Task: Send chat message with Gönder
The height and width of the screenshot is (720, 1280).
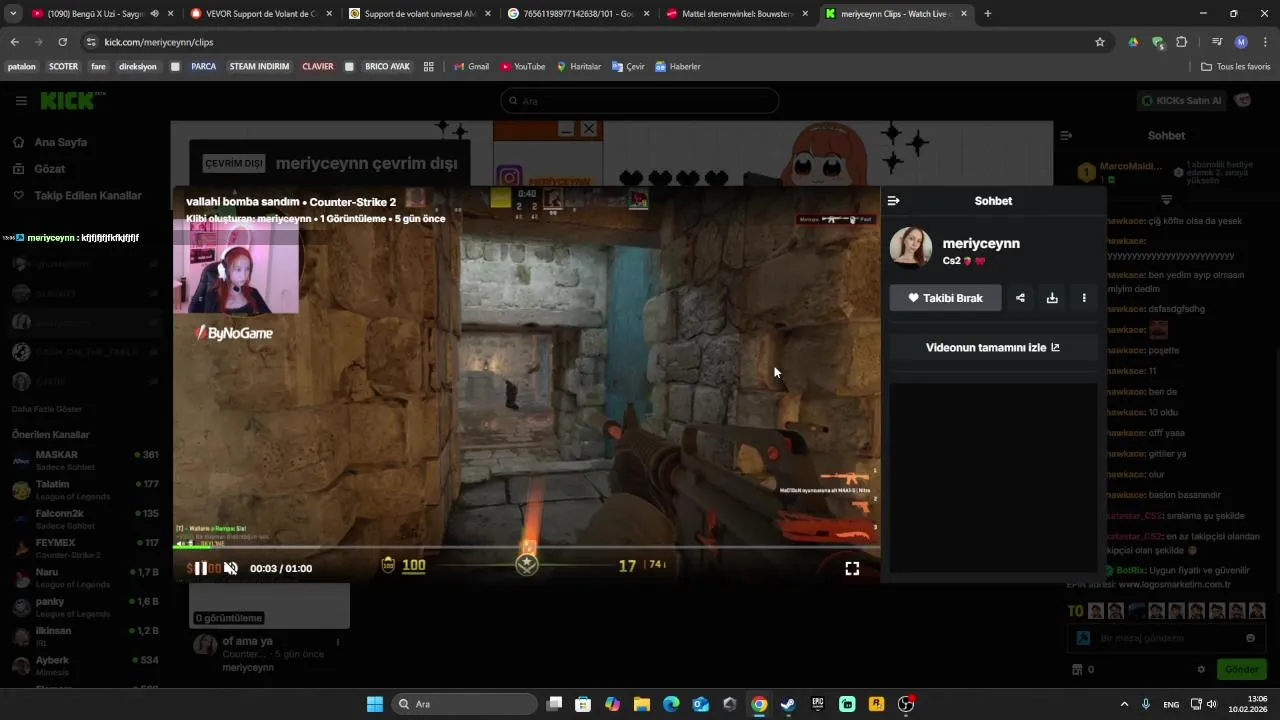Action: [x=1241, y=669]
